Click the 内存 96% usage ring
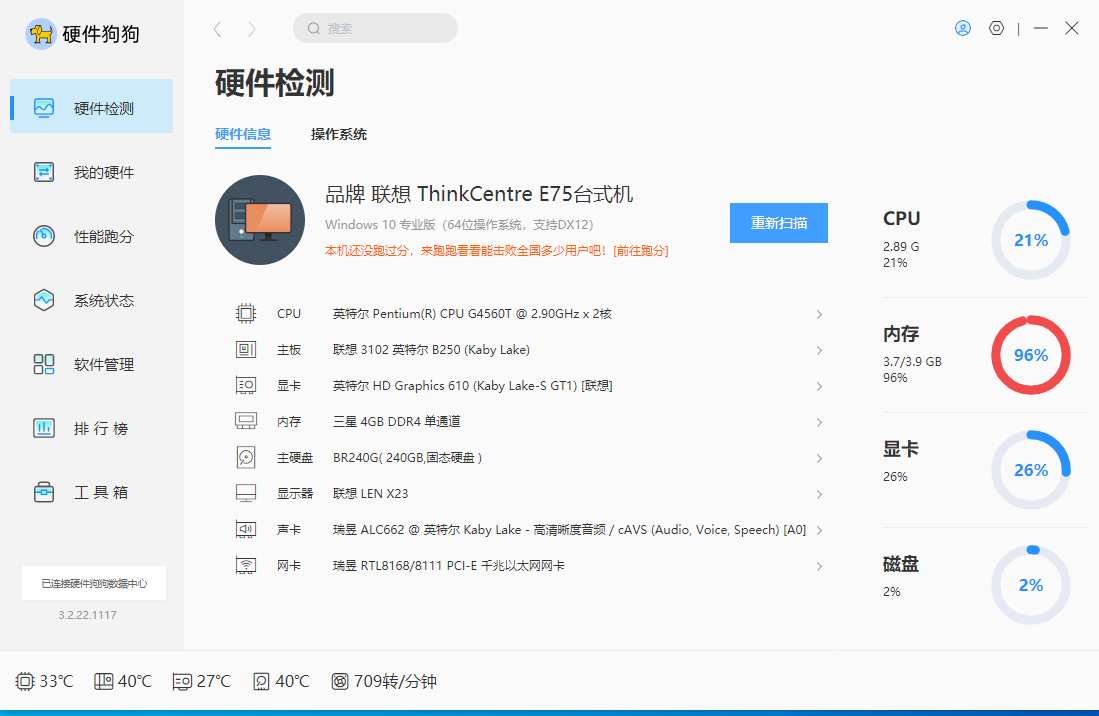Viewport: 1099px width, 716px height. click(1030, 355)
